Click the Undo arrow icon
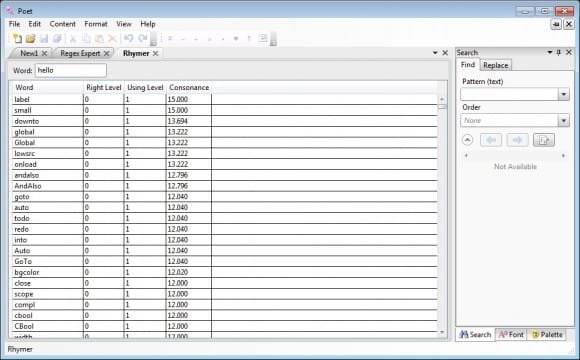Screen dimensions: 580x360 128,38
